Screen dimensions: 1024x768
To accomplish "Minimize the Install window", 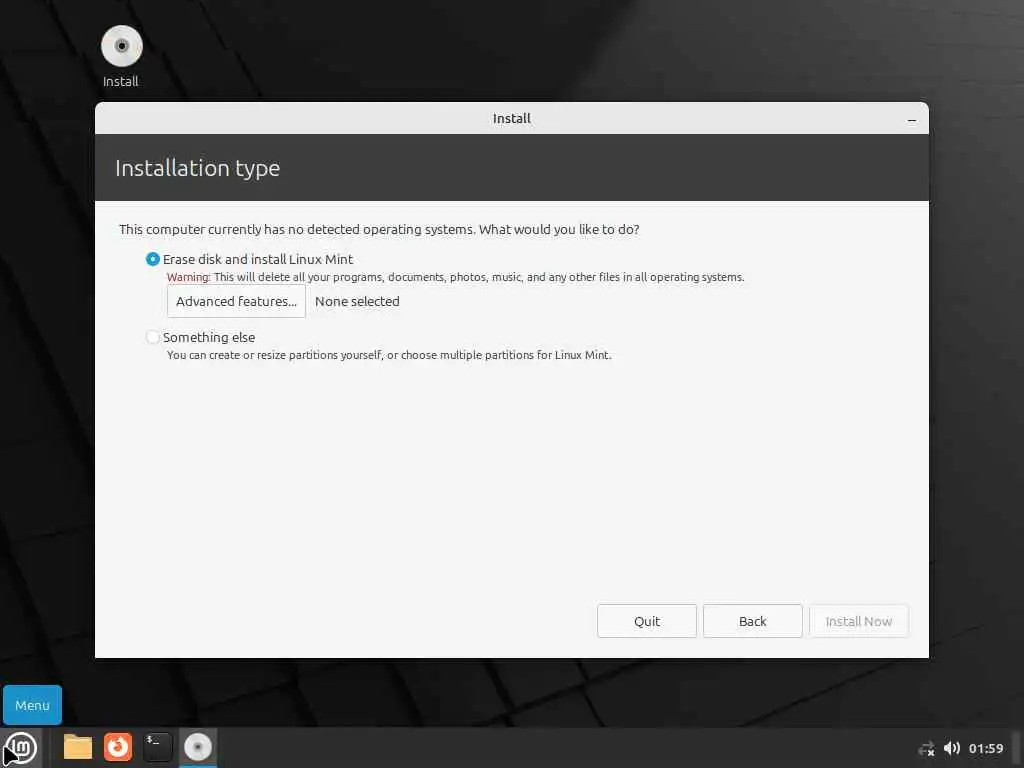I will (912, 120).
